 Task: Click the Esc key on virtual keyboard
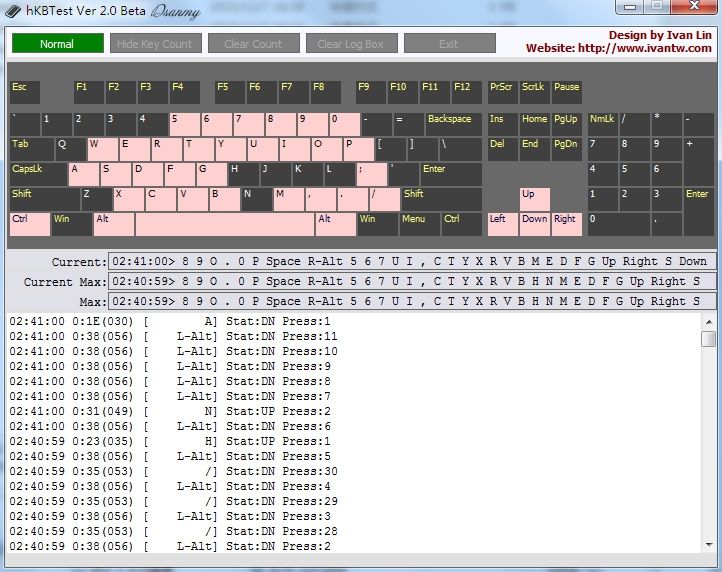[25, 92]
